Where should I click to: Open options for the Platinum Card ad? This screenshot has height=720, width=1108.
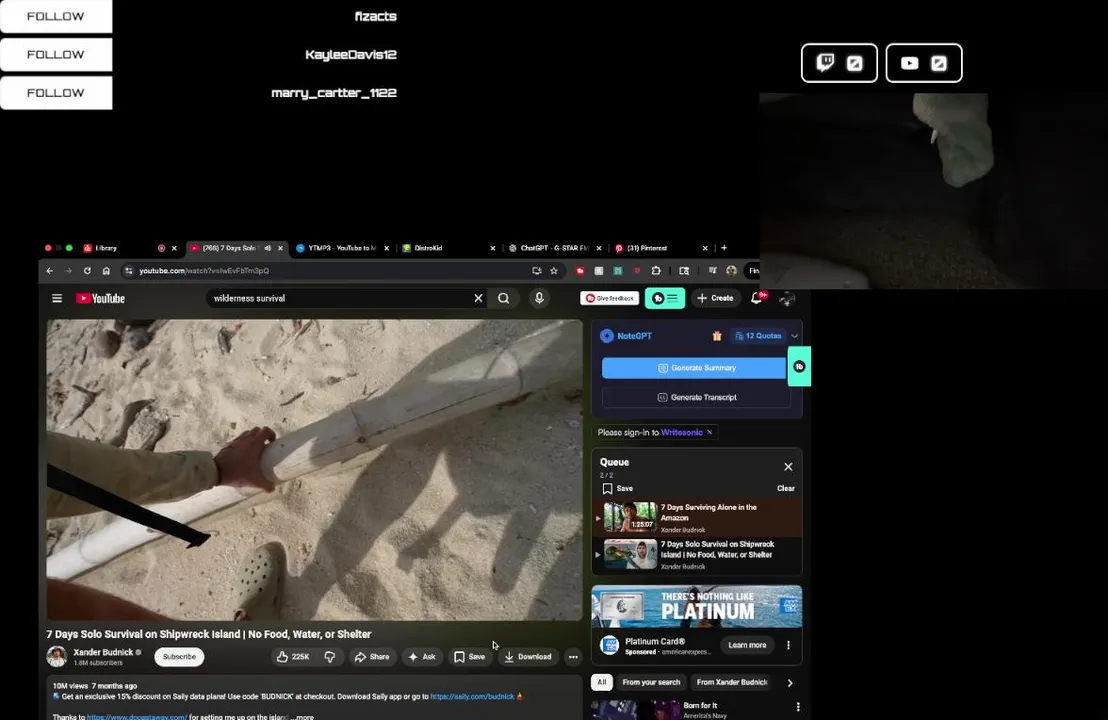tap(789, 645)
